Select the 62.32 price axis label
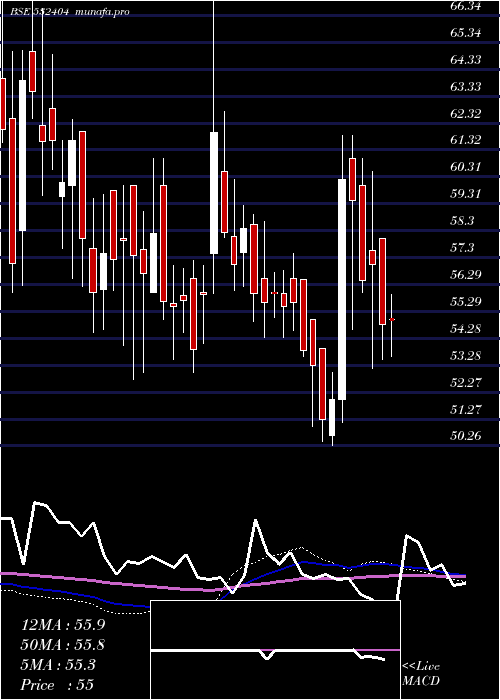The image size is (500, 700). click(x=466, y=113)
